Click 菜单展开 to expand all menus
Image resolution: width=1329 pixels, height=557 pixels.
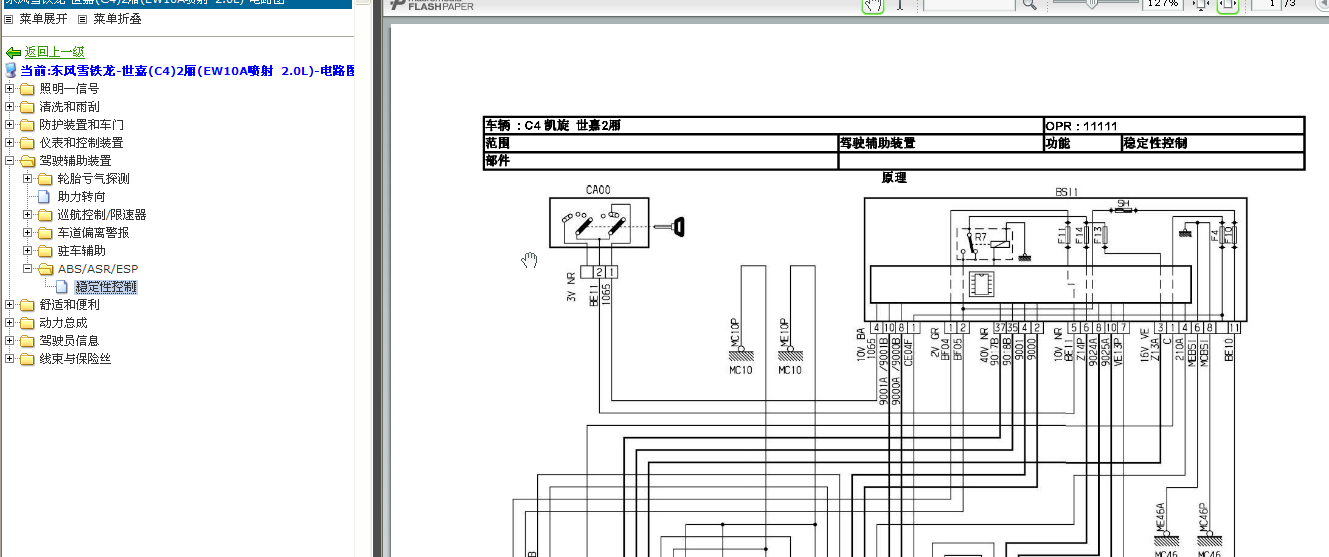[x=43, y=19]
